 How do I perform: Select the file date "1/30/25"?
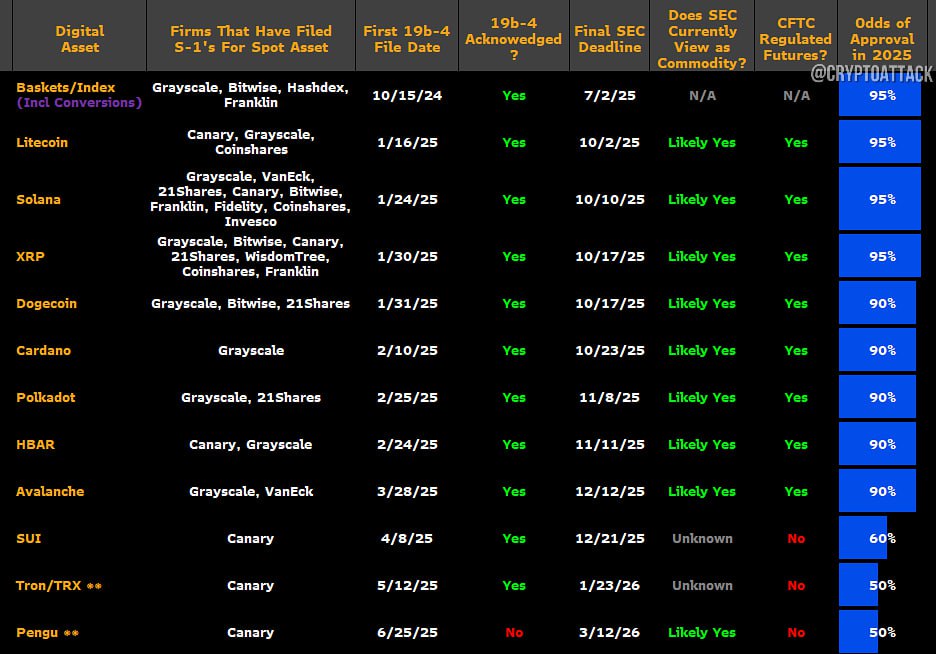407,257
